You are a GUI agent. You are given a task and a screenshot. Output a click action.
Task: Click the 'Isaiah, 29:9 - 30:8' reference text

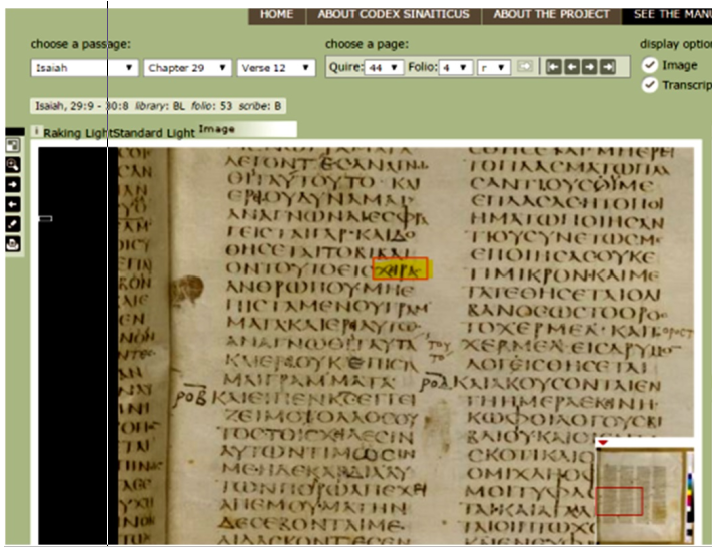(x=82, y=106)
